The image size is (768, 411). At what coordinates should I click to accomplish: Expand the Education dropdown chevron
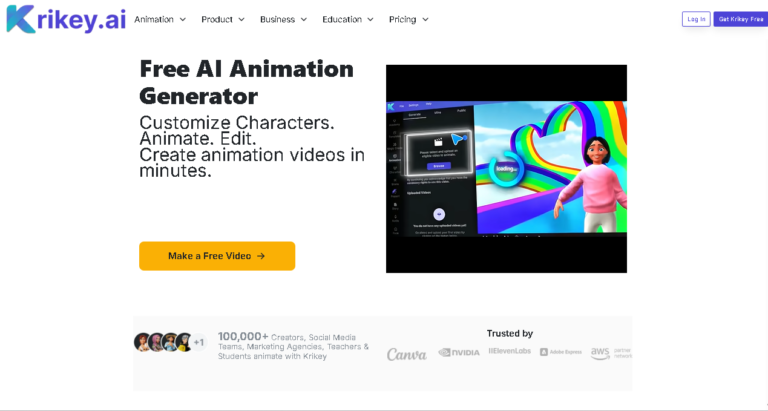(x=370, y=20)
